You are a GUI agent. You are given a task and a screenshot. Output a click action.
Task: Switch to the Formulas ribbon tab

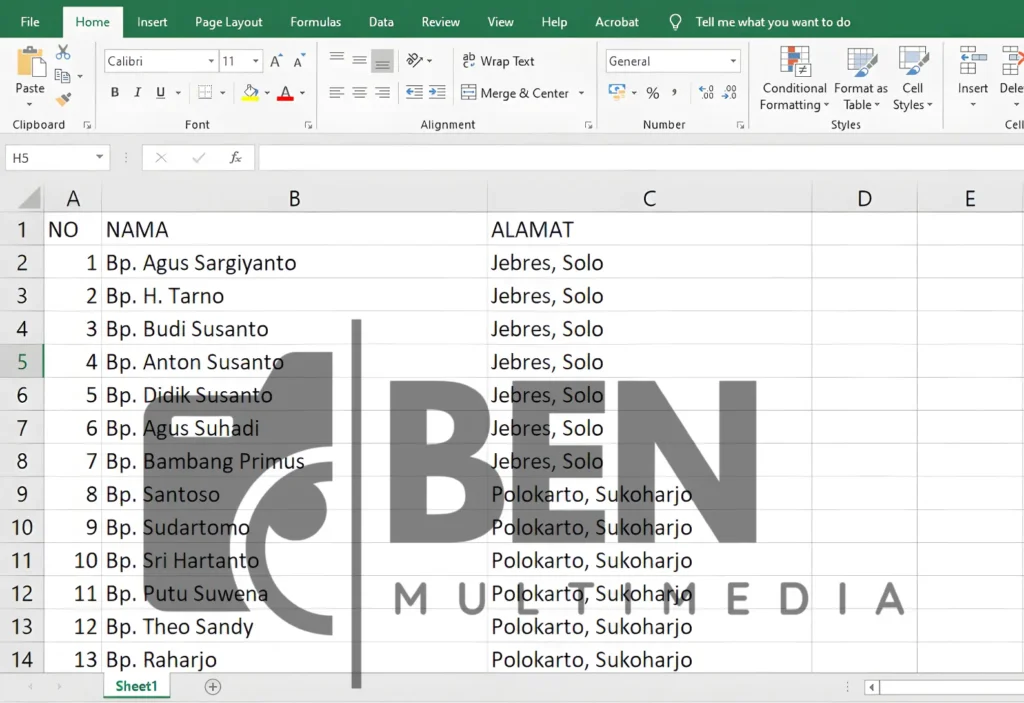(x=315, y=21)
